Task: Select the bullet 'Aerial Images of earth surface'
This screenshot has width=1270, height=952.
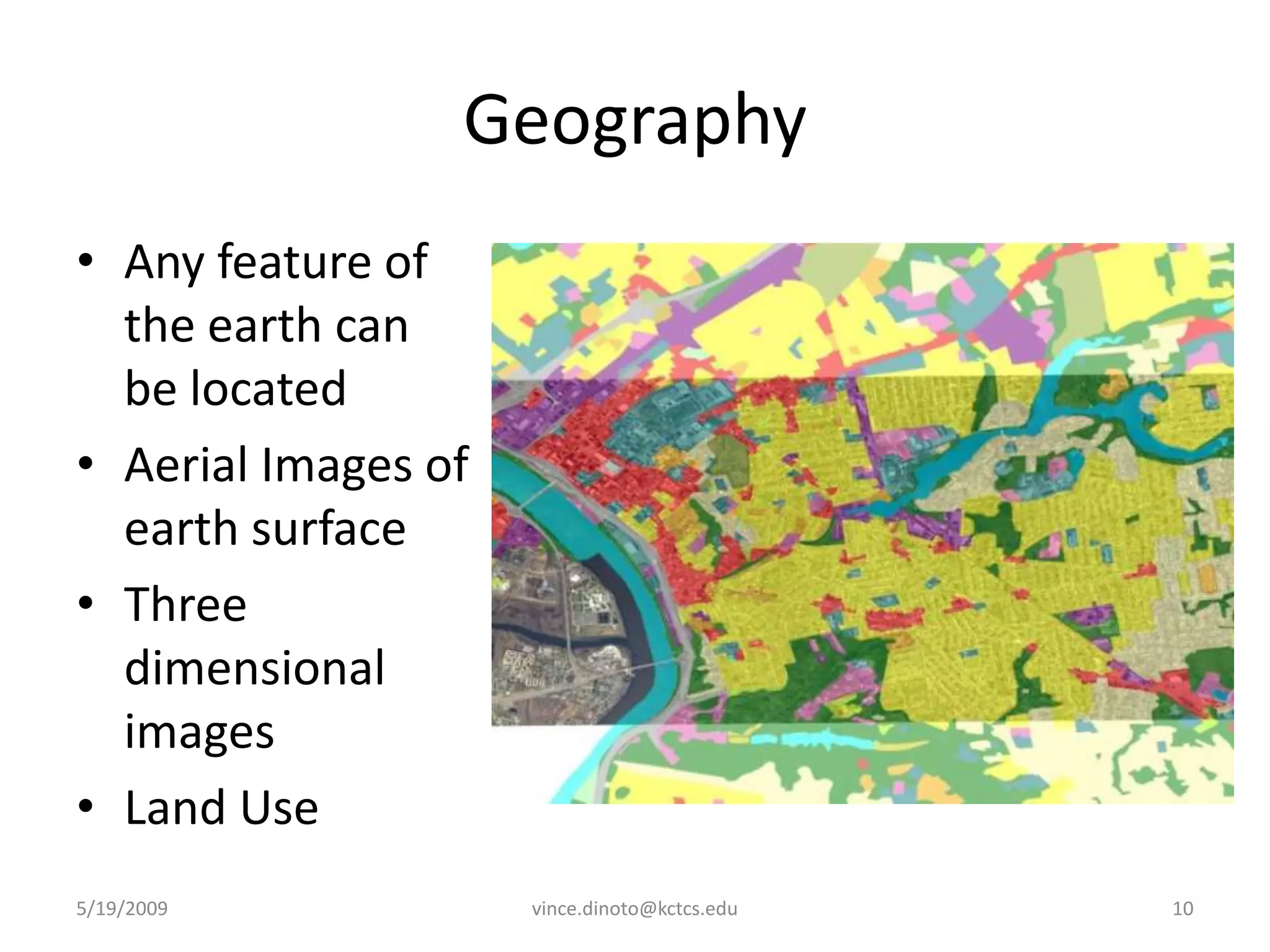Action: (296, 496)
